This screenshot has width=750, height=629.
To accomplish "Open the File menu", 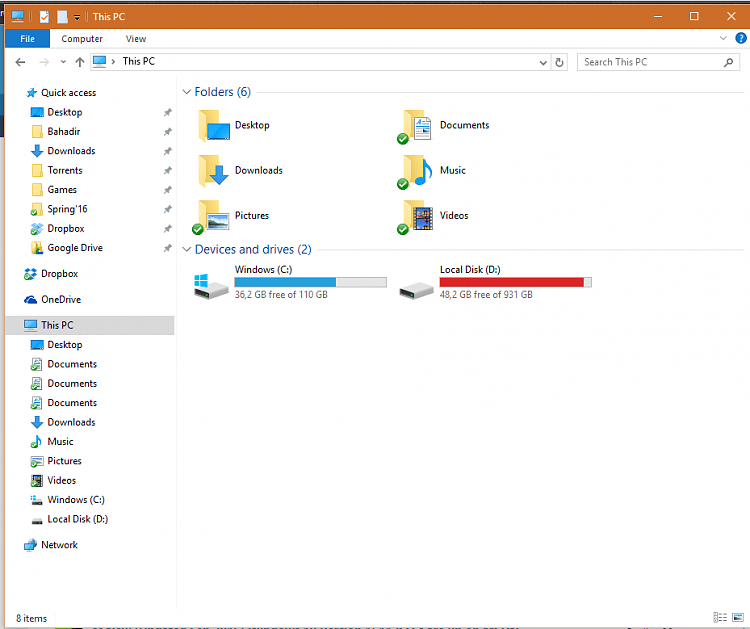I will [x=27, y=39].
